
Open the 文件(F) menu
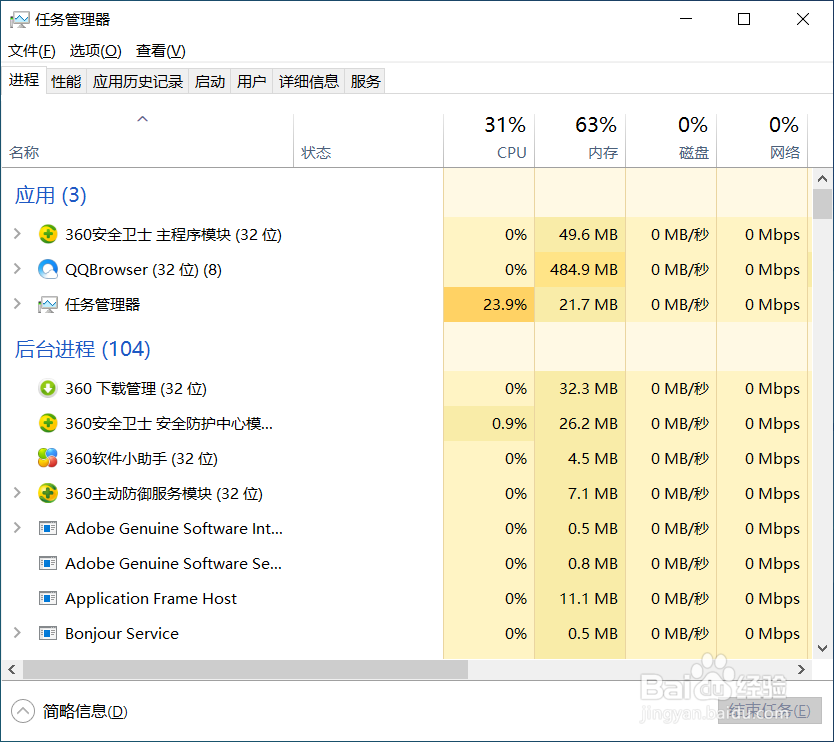click(x=31, y=51)
